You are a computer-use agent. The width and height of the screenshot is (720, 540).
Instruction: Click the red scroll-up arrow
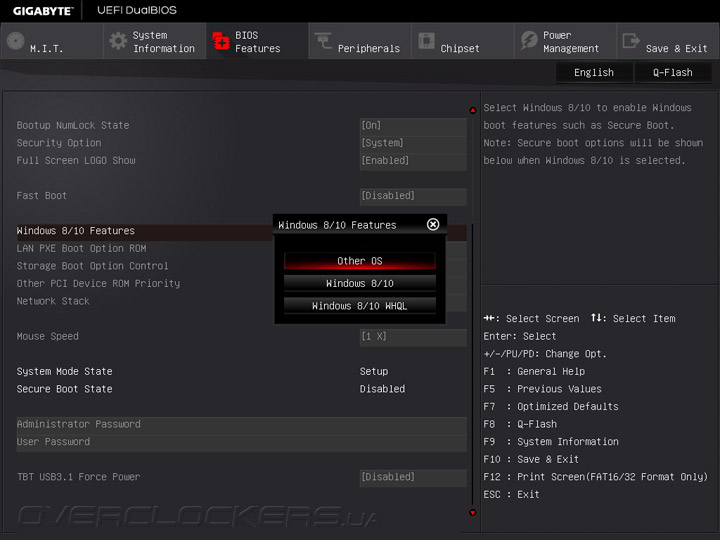click(x=472, y=110)
